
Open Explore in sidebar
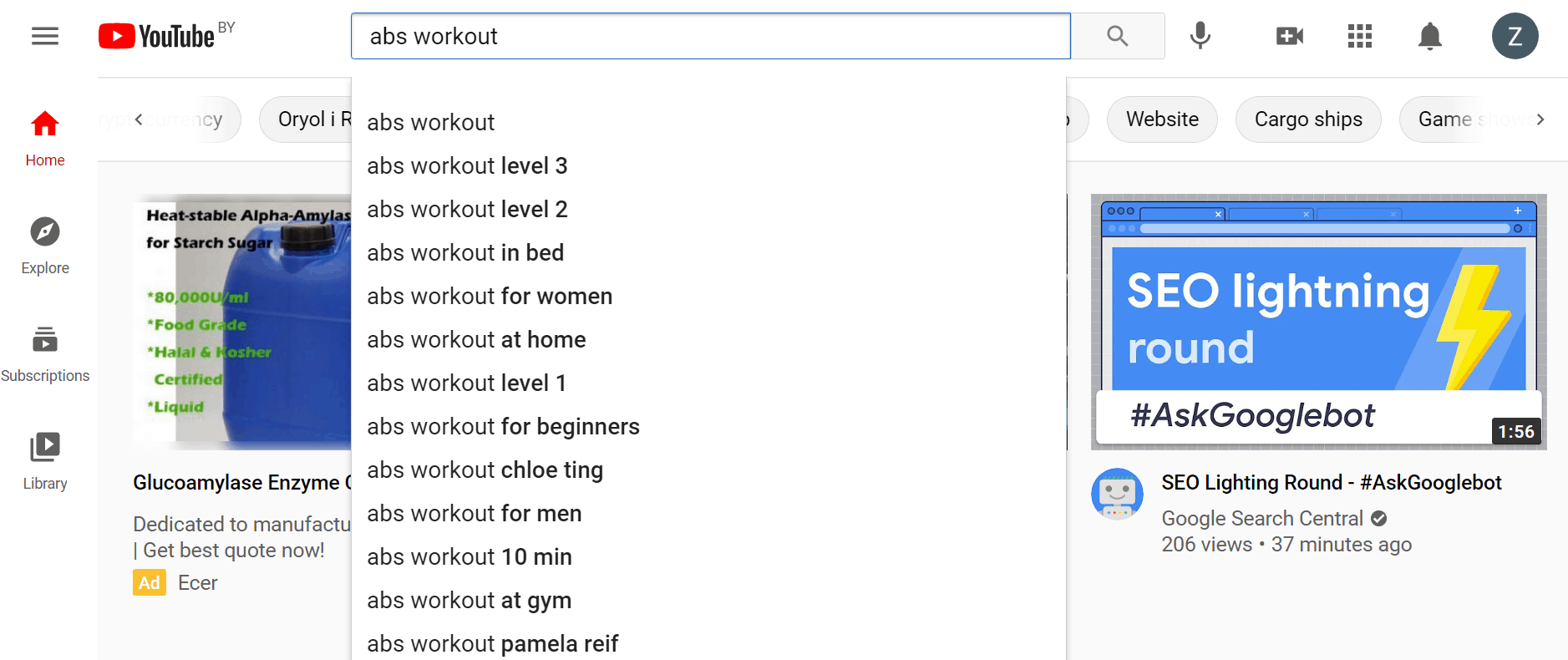(45, 246)
